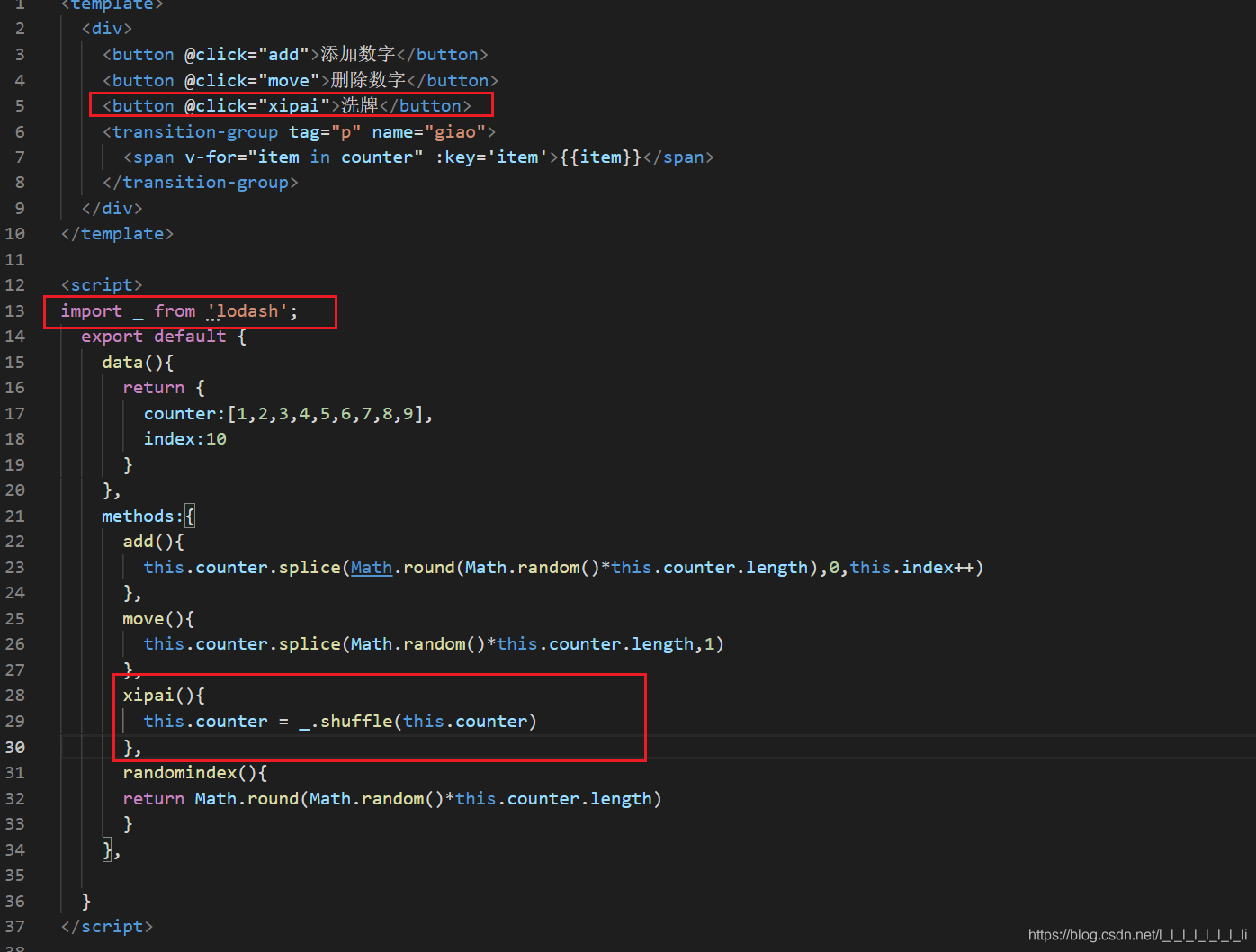Click the '洗牌' button text

click(360, 105)
